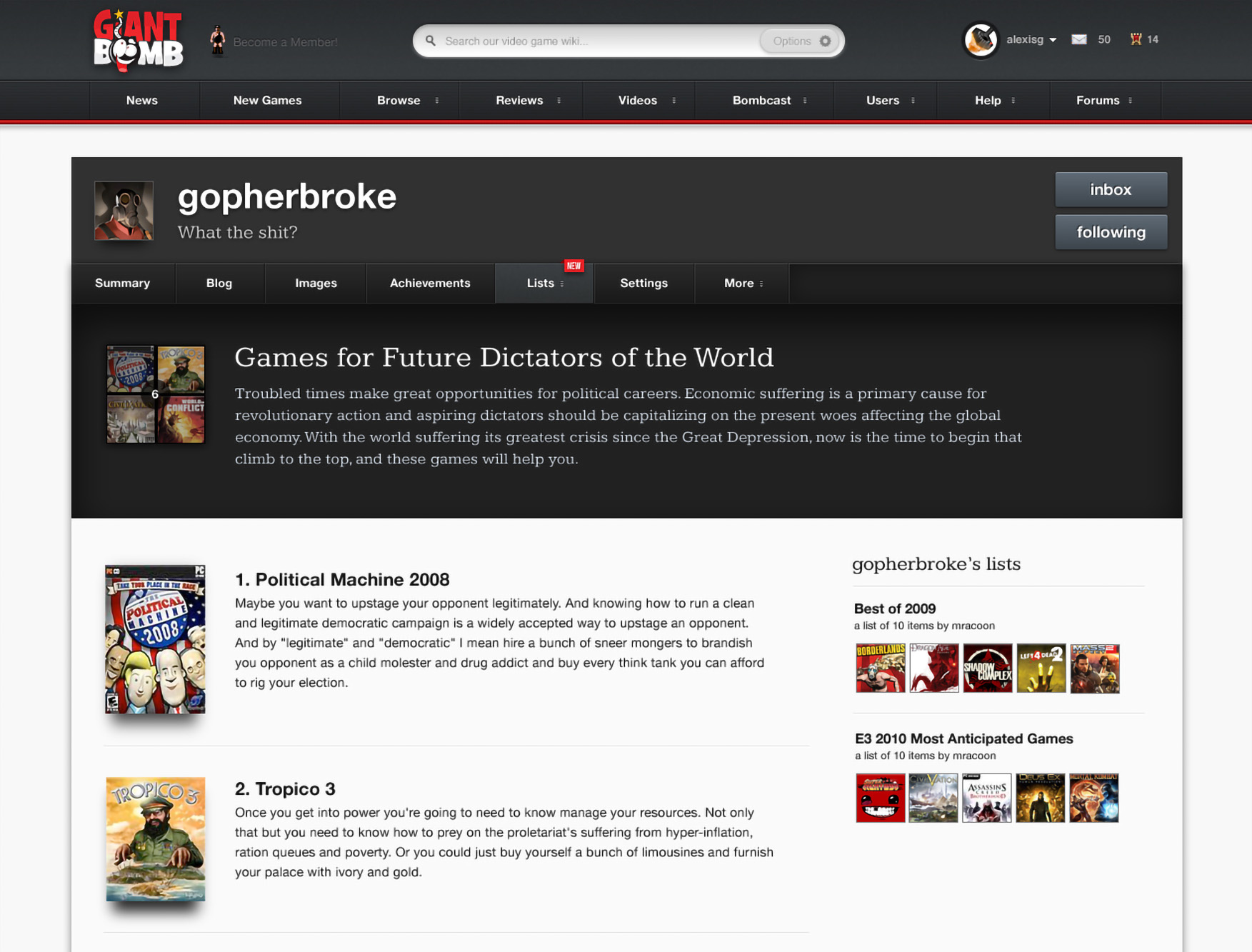This screenshot has width=1252, height=952.
Task: Click the E3 2010 Most Anticipated Games link
Action: point(963,739)
